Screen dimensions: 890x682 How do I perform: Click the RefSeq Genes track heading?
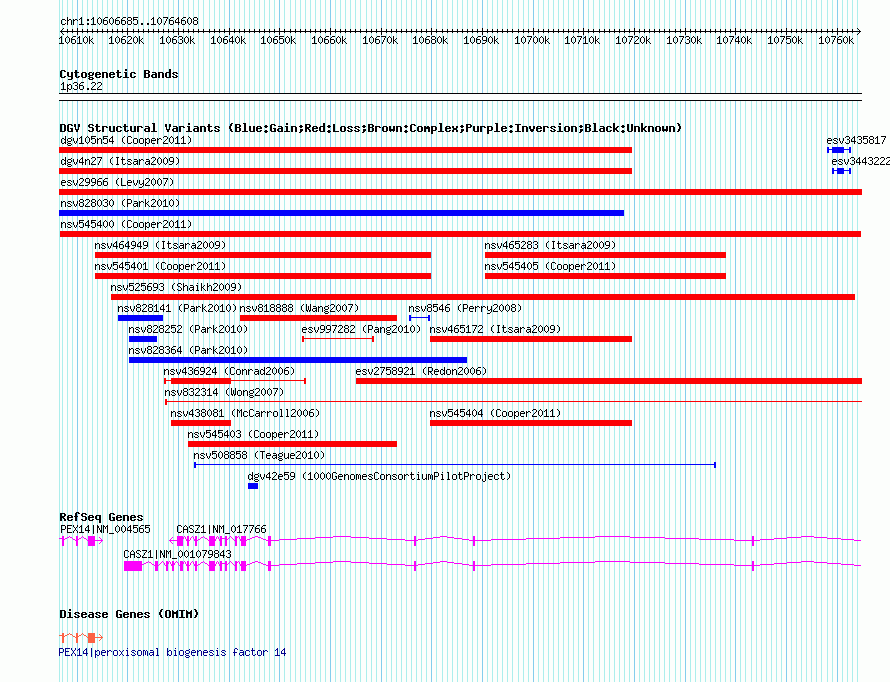click(101, 517)
